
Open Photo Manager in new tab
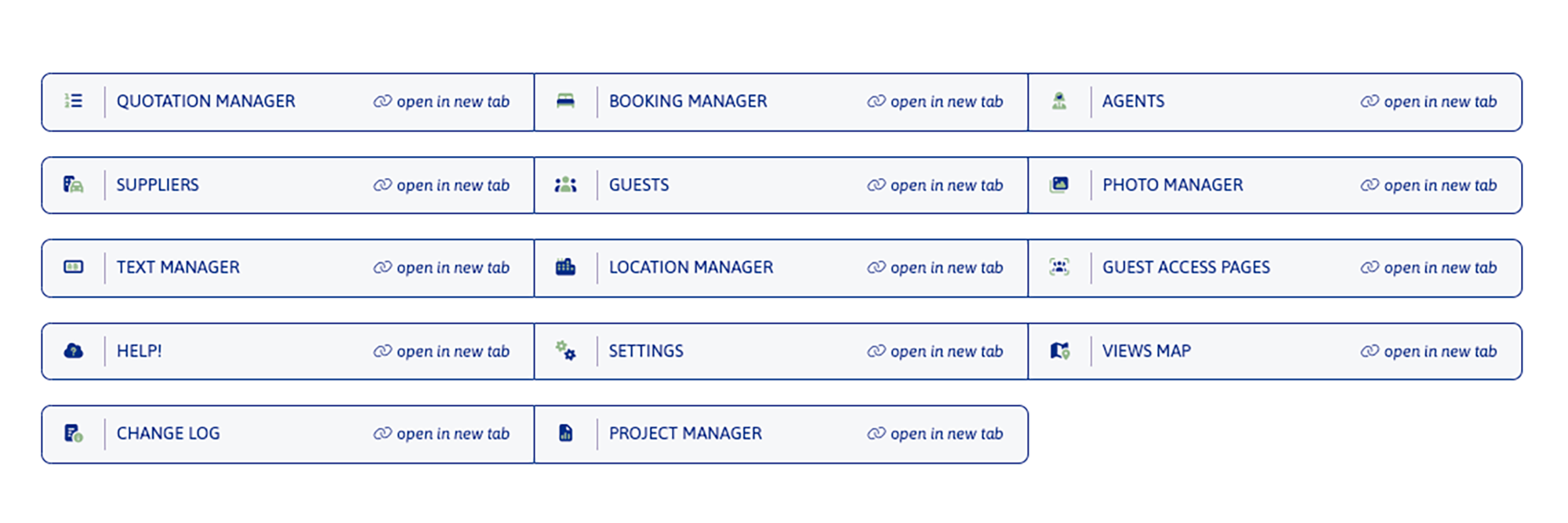(1428, 186)
